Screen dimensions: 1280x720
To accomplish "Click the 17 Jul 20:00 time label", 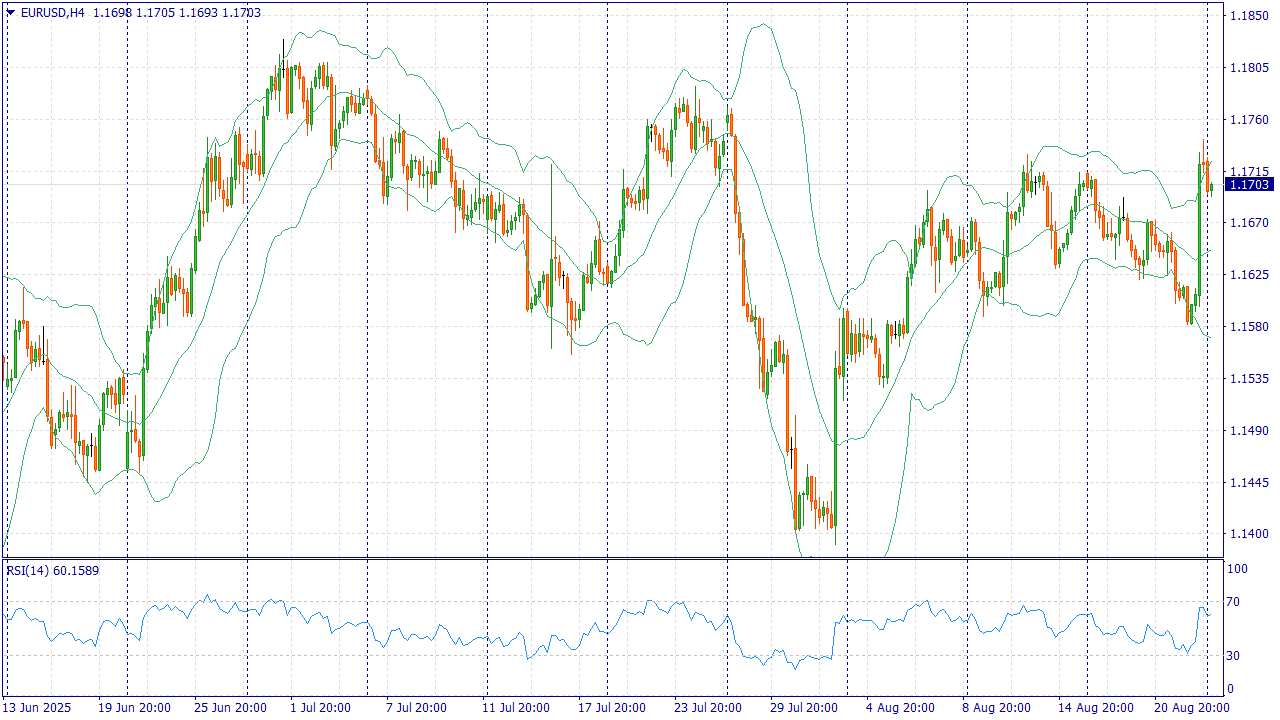I will [x=610, y=708].
